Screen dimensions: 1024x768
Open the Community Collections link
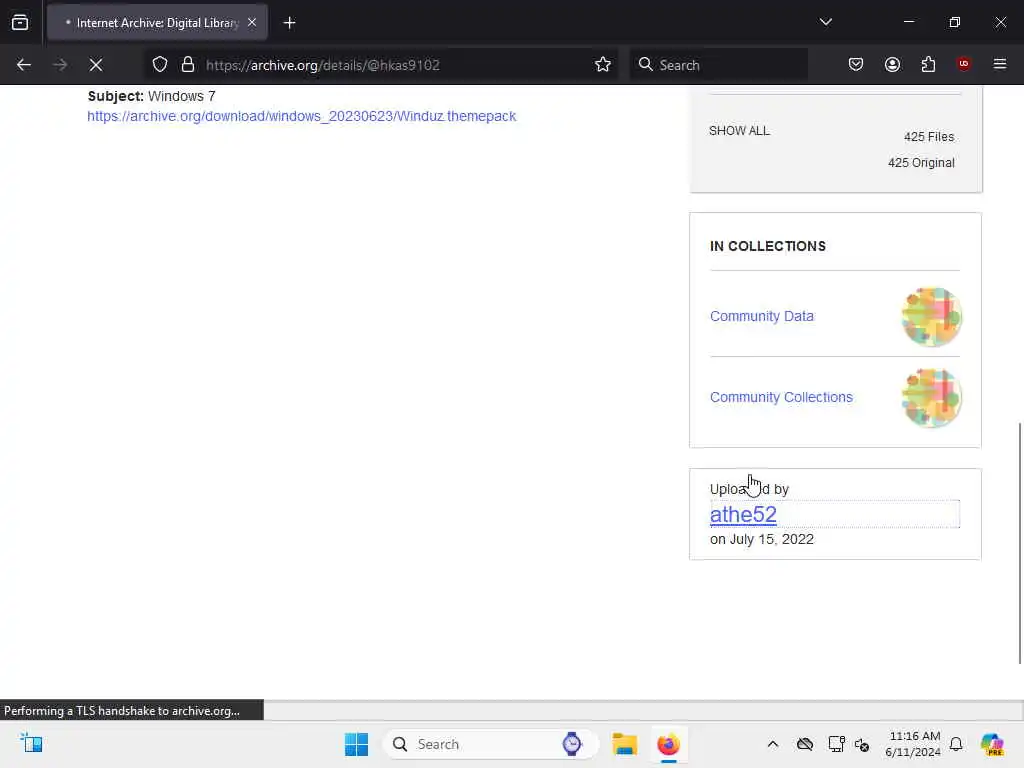(781, 397)
